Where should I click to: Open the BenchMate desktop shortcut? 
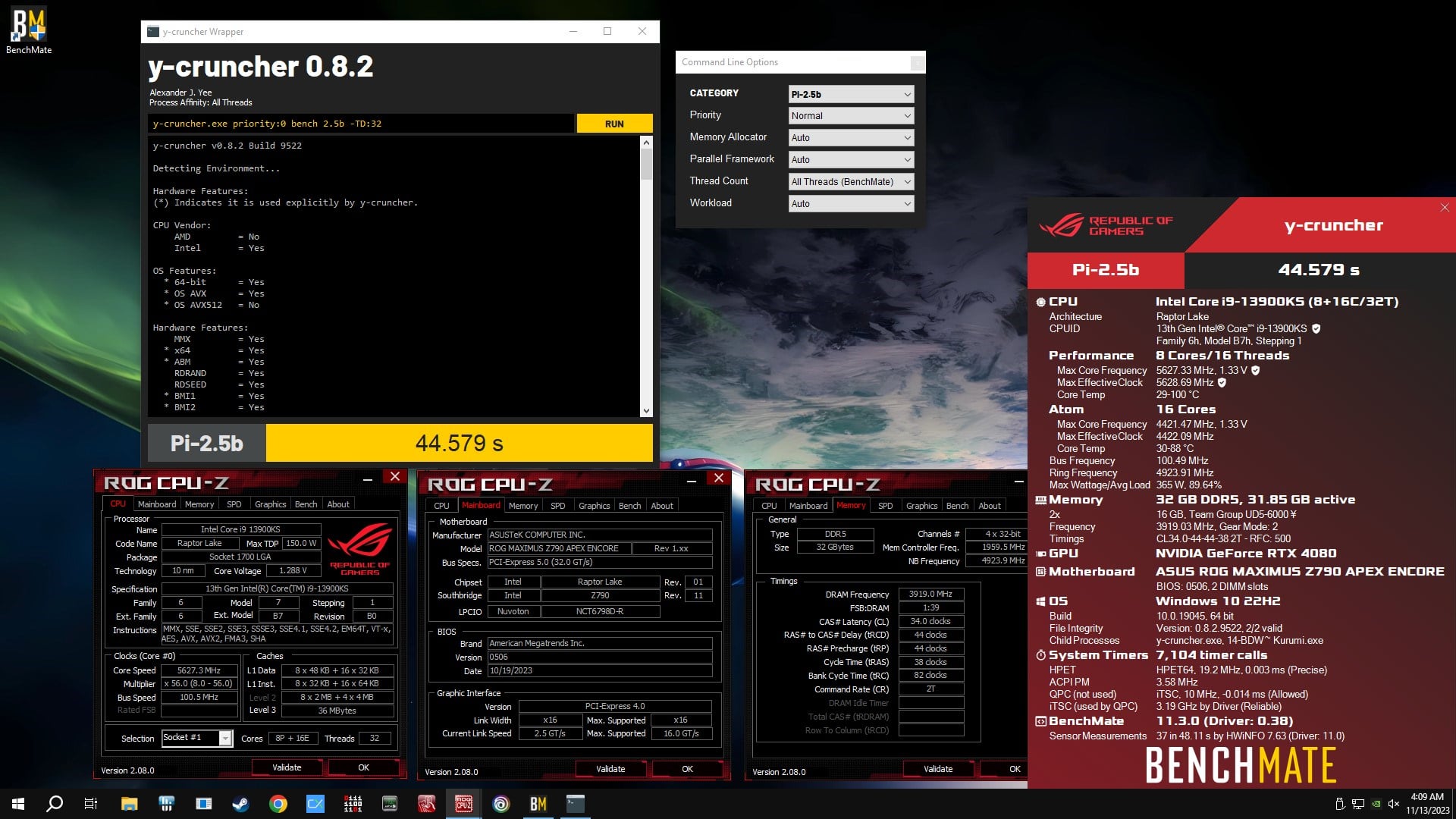click(29, 30)
